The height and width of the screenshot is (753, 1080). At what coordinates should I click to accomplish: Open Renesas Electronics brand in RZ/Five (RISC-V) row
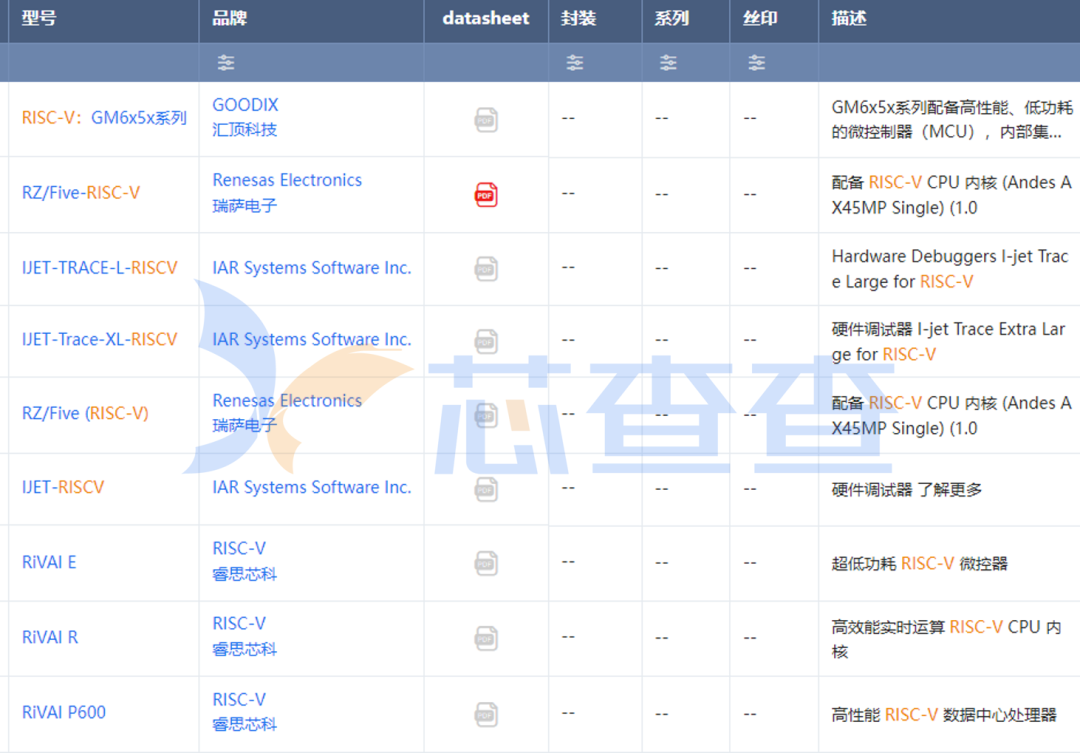[x=287, y=413]
